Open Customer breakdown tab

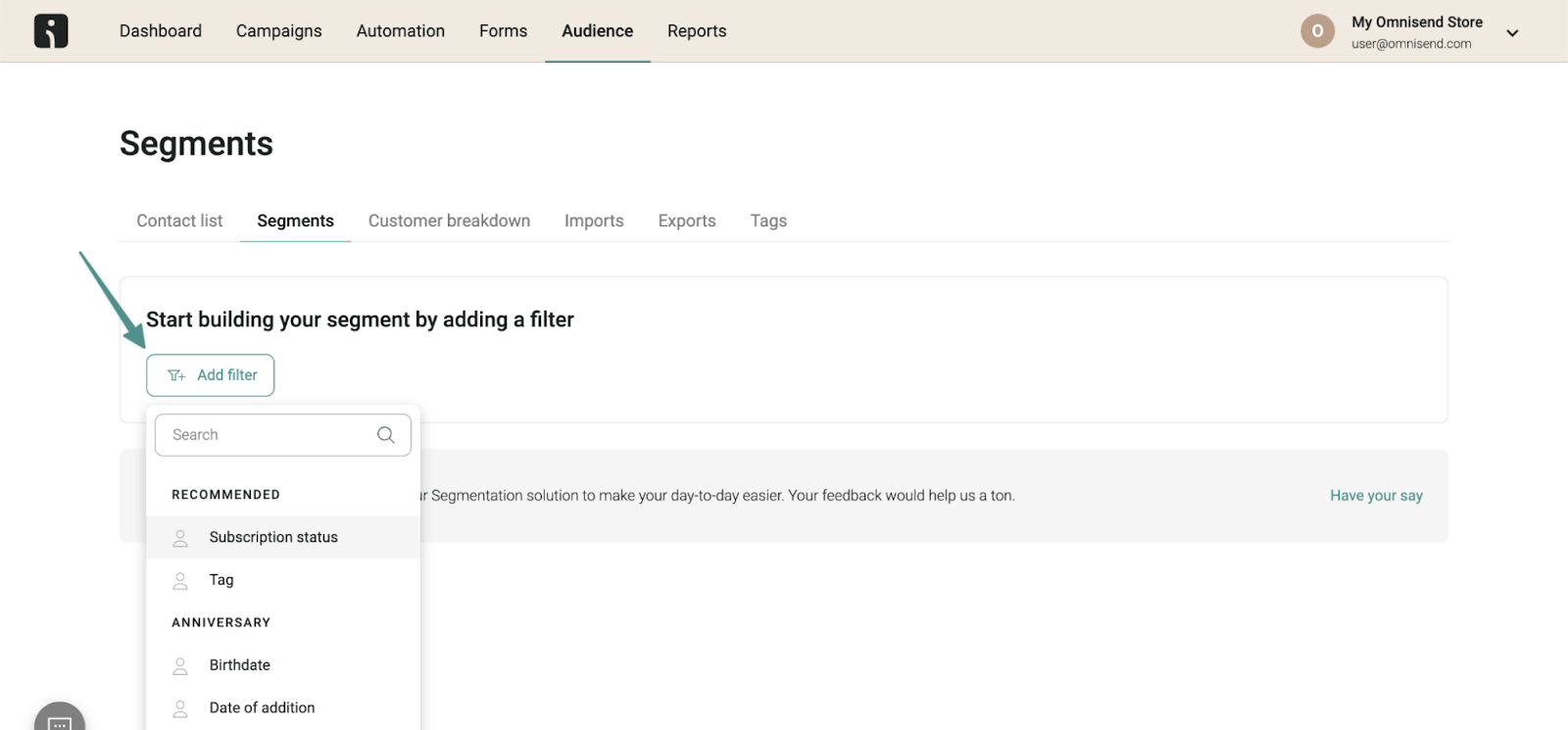point(449,221)
